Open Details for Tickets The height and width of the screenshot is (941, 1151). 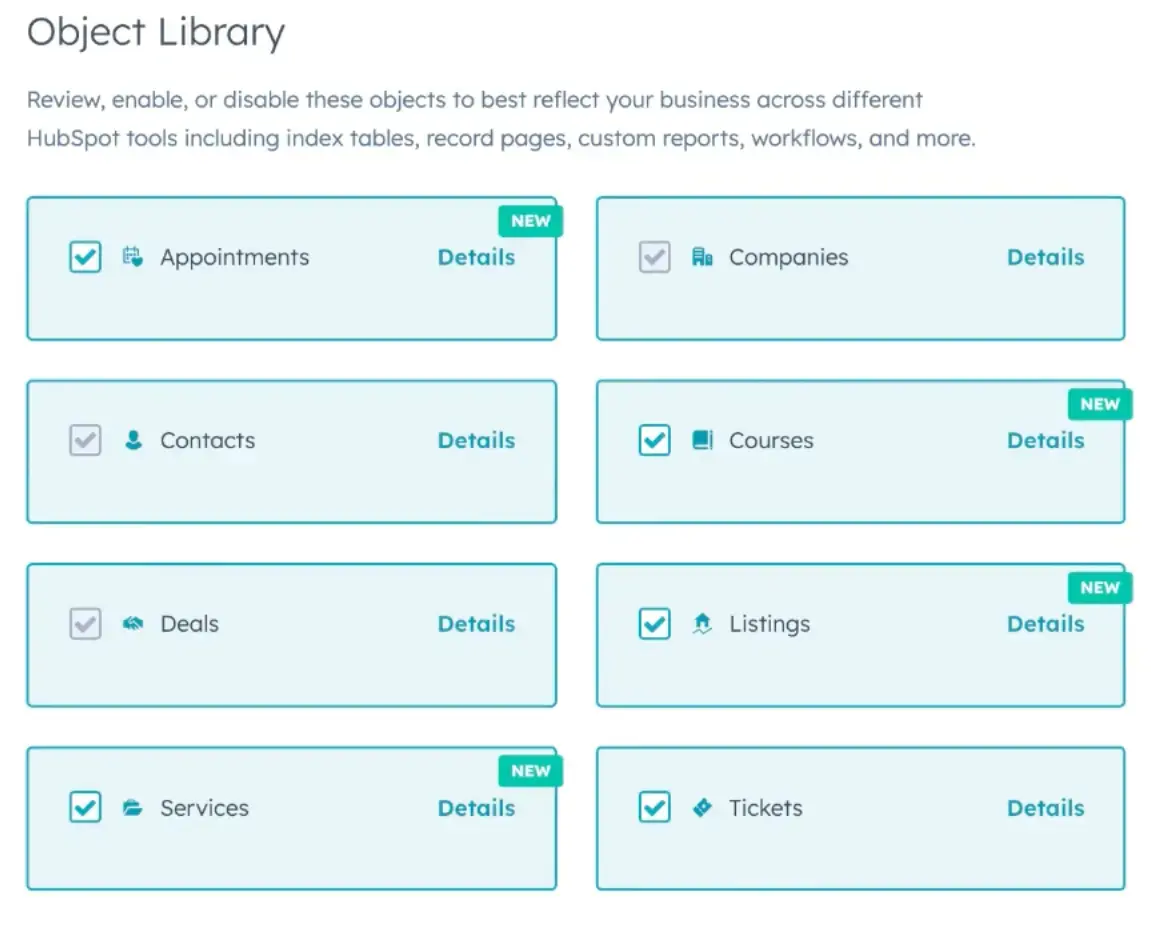tap(1045, 808)
